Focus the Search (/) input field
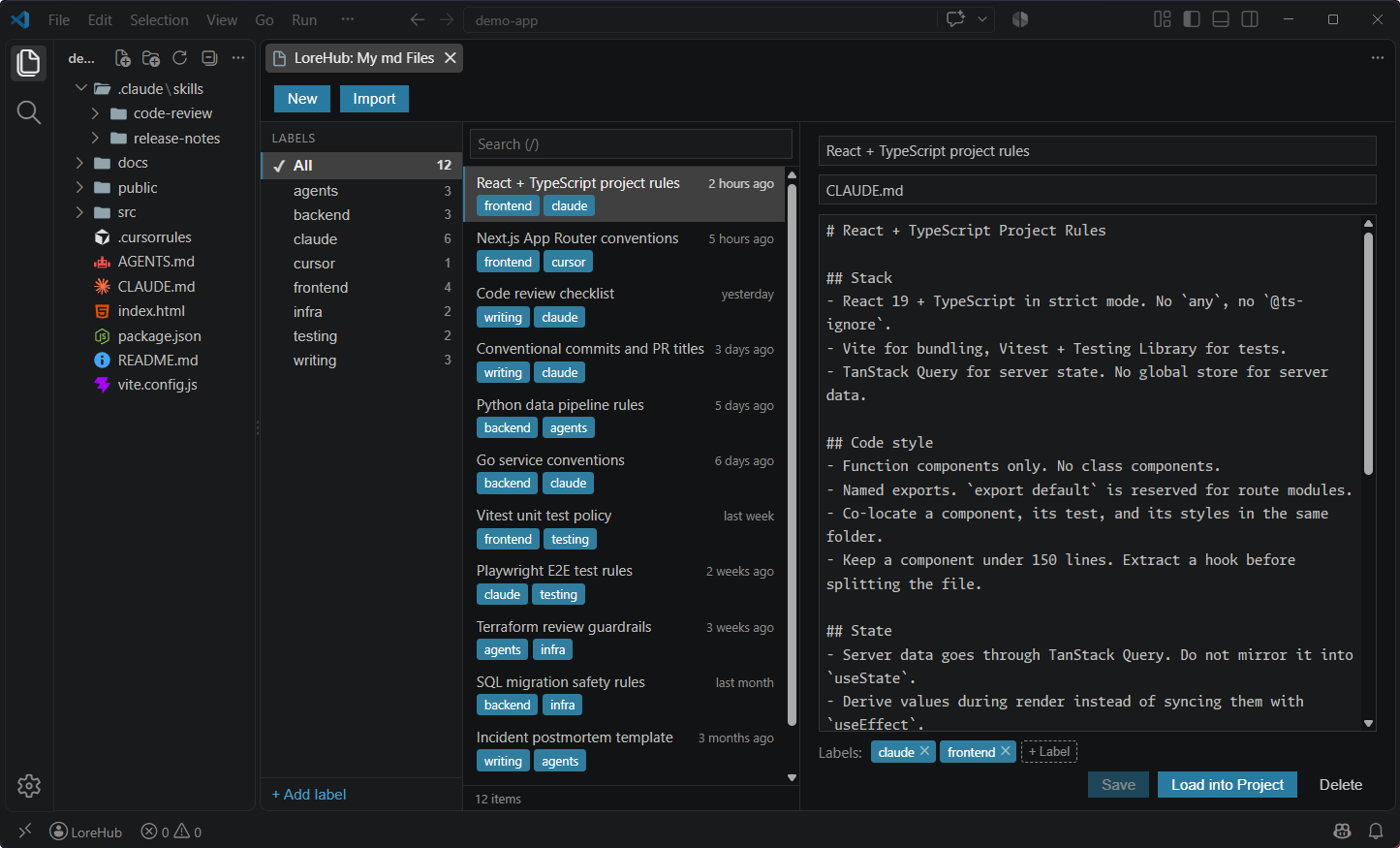Viewport: 1400px width, 848px height. (631, 144)
